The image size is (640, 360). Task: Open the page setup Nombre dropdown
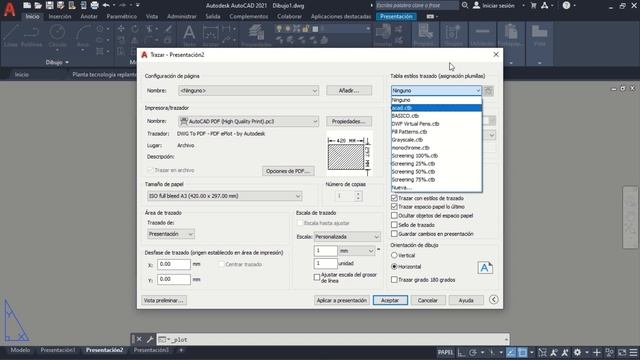pos(248,91)
